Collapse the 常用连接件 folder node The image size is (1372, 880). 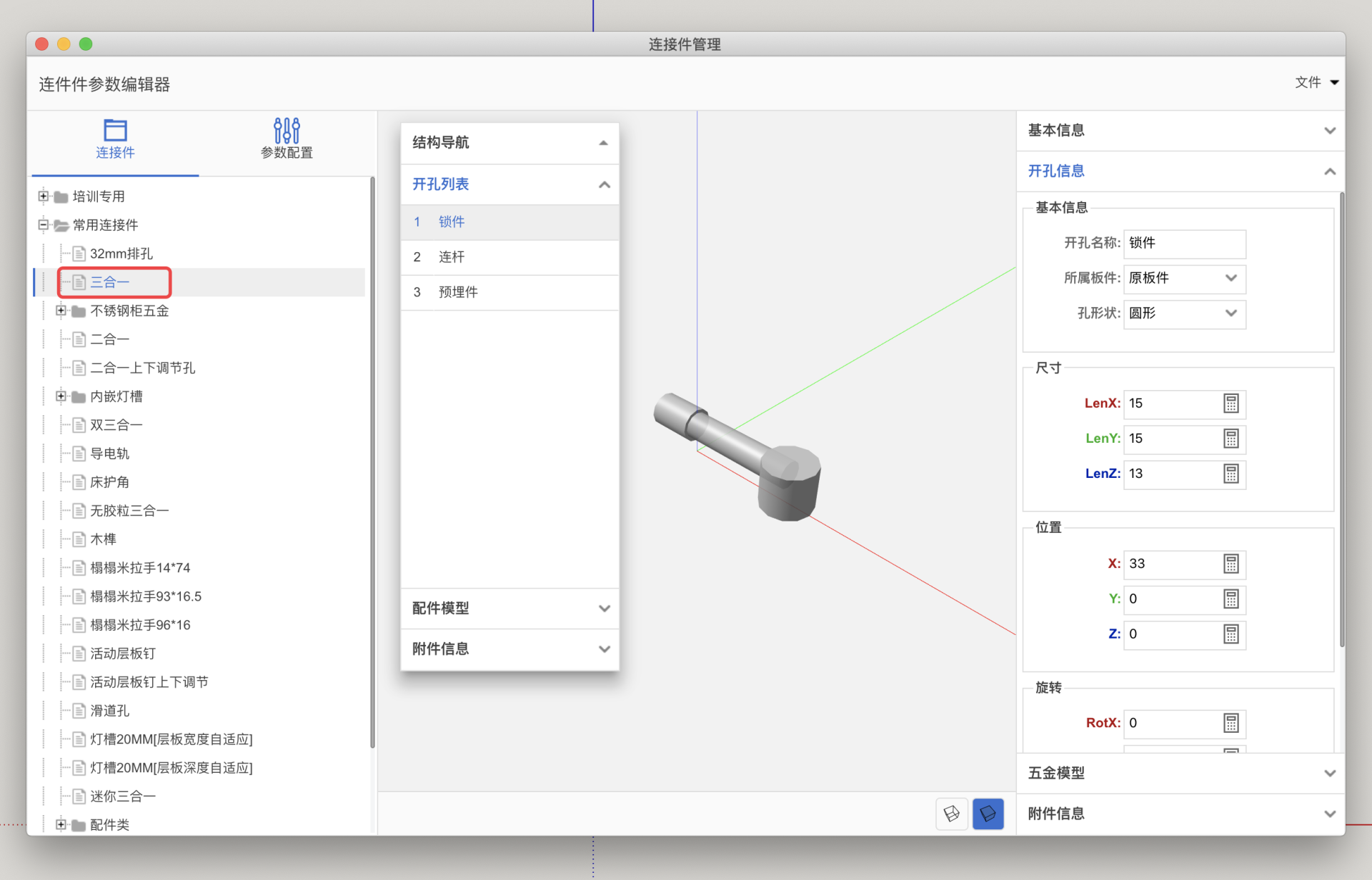44,224
